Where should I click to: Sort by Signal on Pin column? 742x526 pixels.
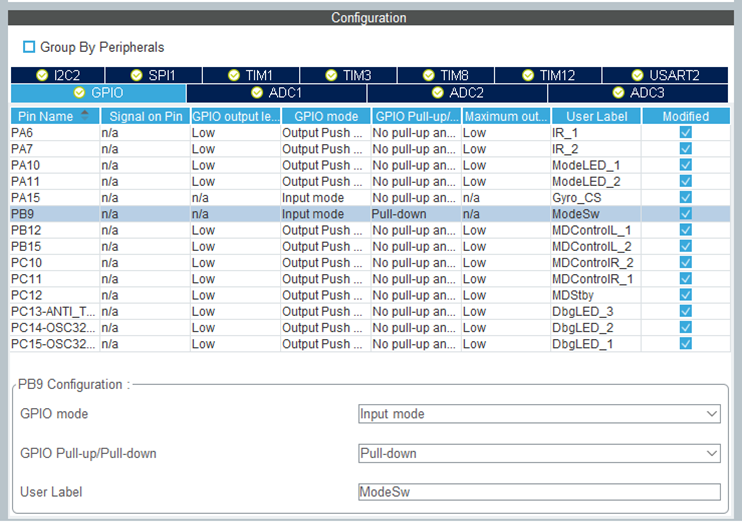tap(145, 116)
